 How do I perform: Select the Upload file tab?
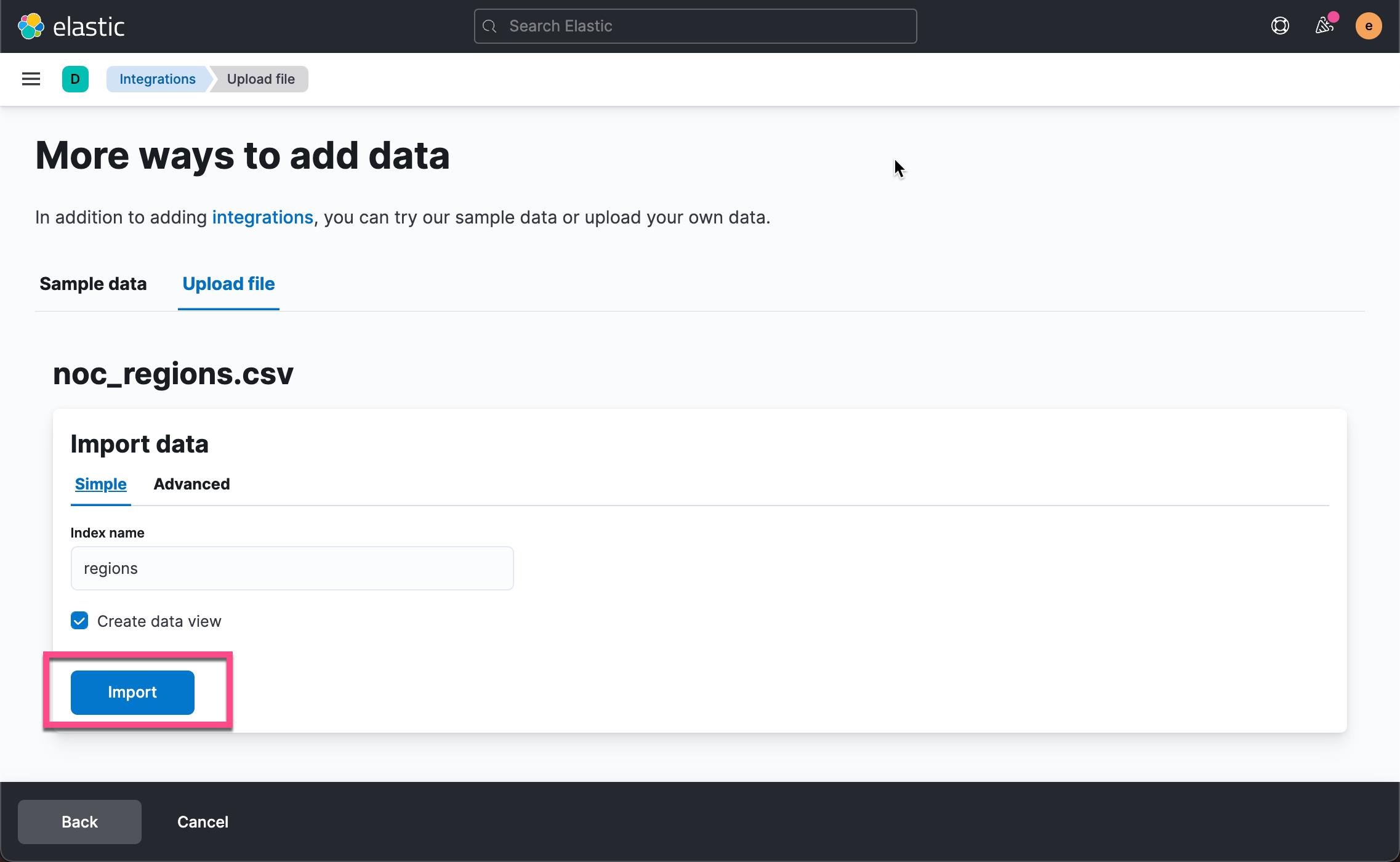[x=228, y=284]
